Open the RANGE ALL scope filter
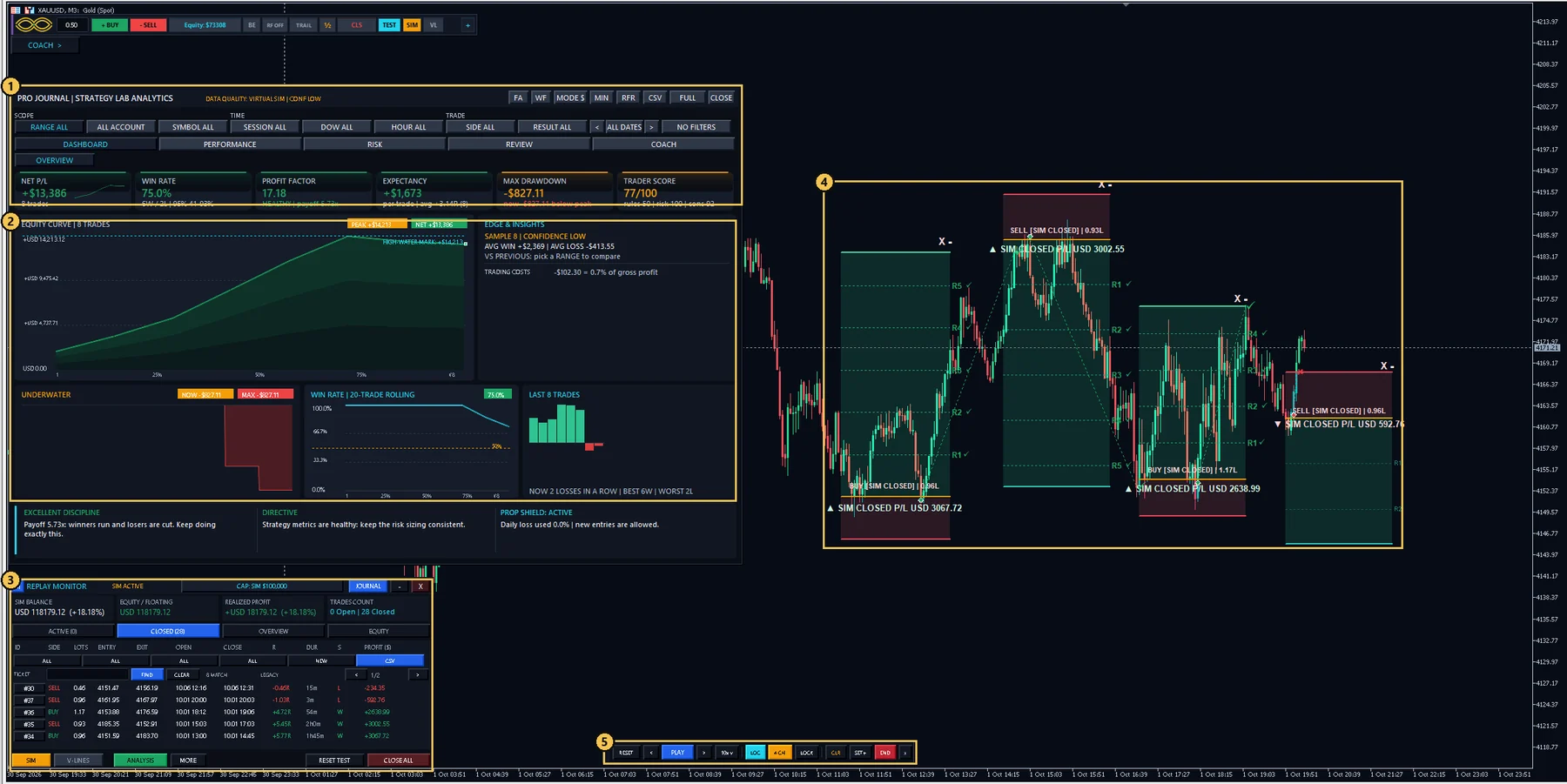Viewport: 1567px width, 784px height. (49, 127)
